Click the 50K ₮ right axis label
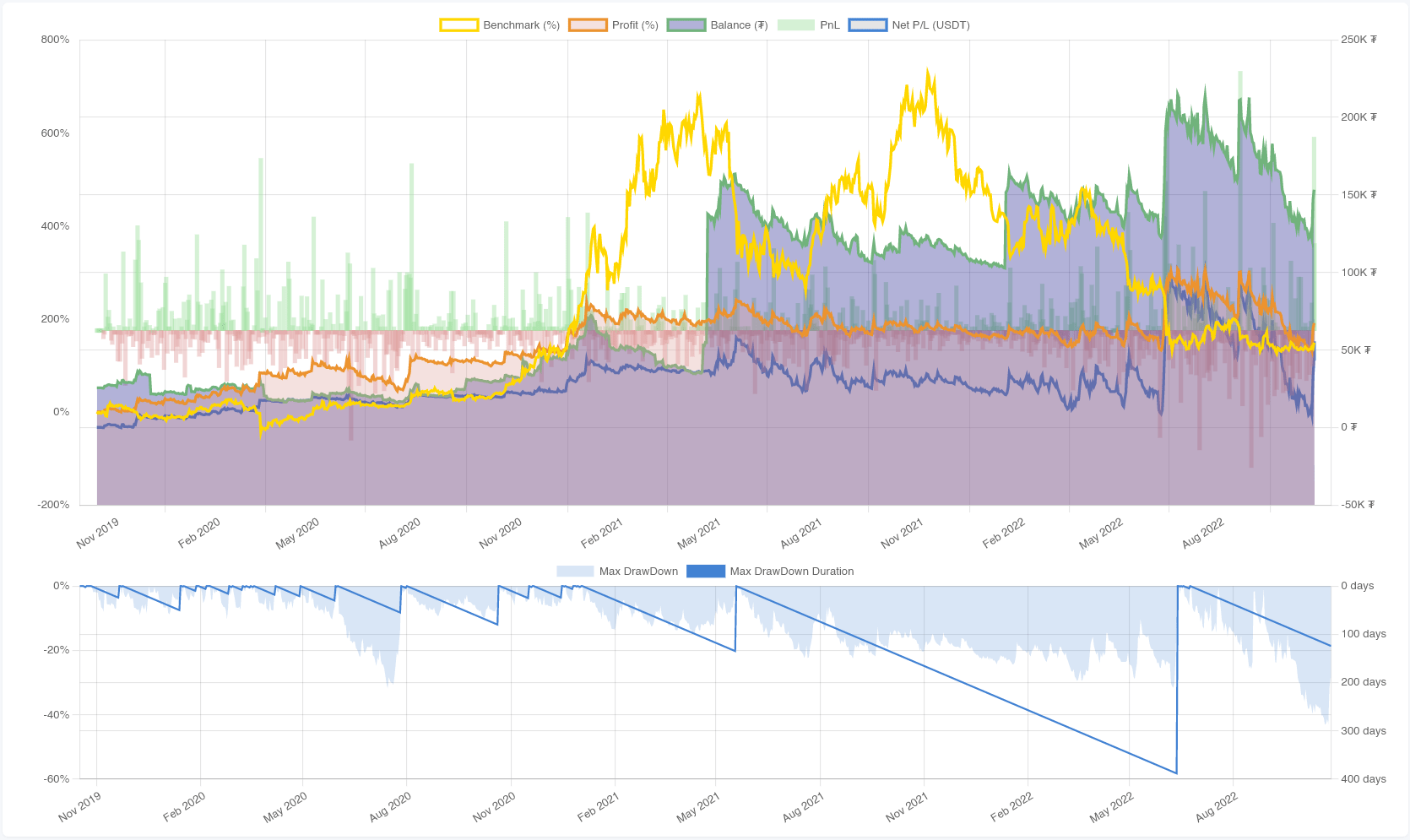1410x840 pixels. point(1356,350)
